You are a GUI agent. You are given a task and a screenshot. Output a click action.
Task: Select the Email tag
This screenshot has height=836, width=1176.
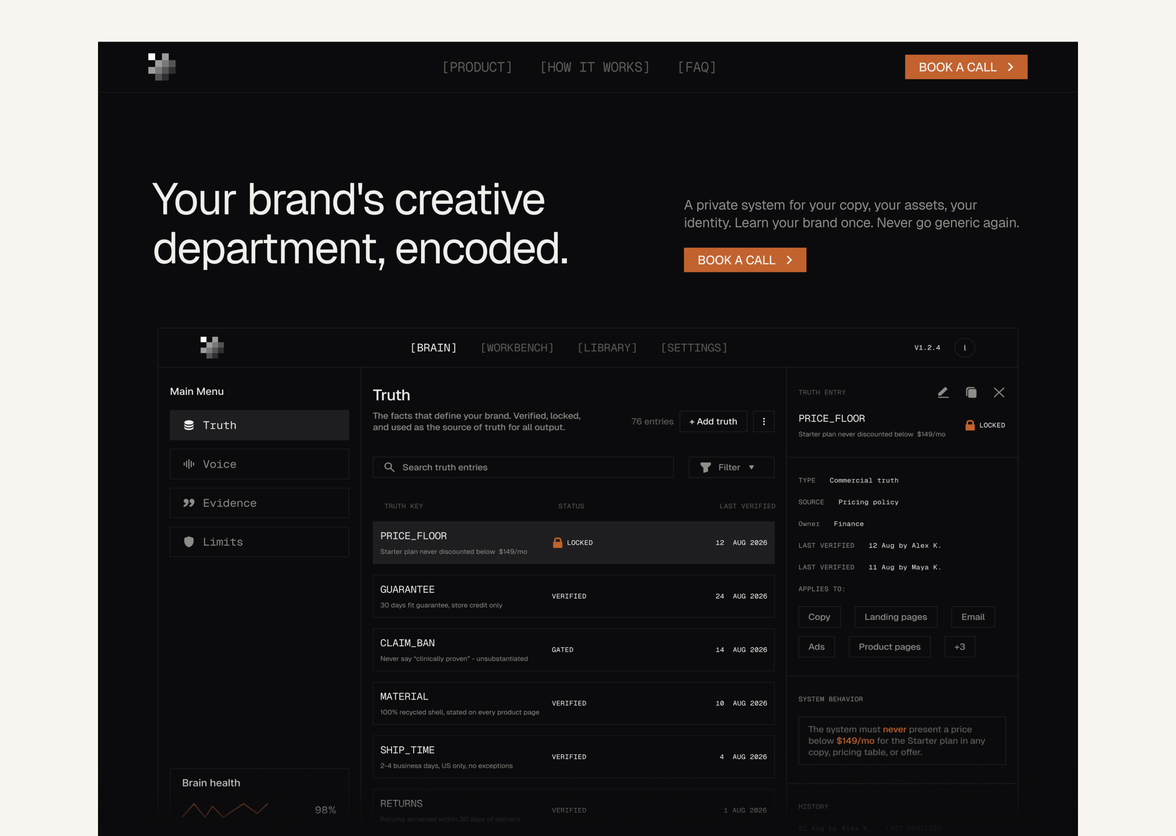point(973,617)
